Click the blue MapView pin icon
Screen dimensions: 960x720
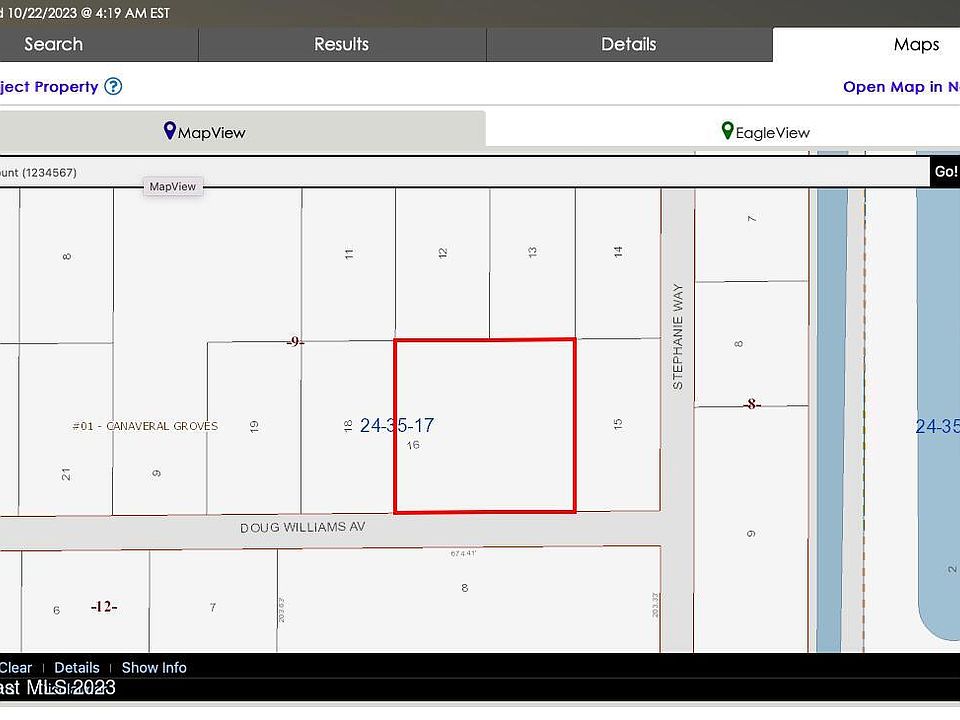click(x=170, y=131)
